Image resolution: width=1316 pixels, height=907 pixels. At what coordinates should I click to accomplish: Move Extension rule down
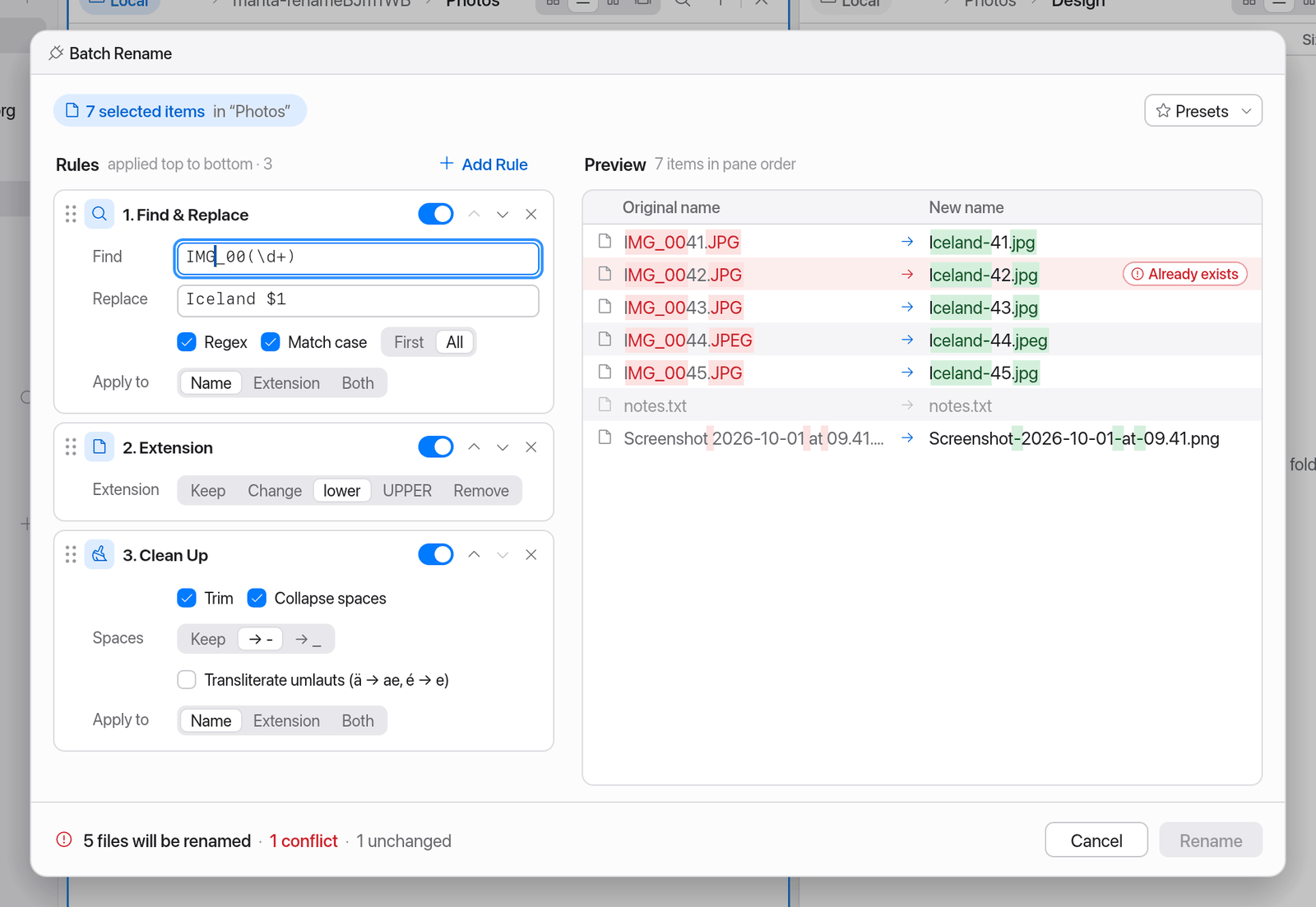pyautogui.click(x=503, y=447)
